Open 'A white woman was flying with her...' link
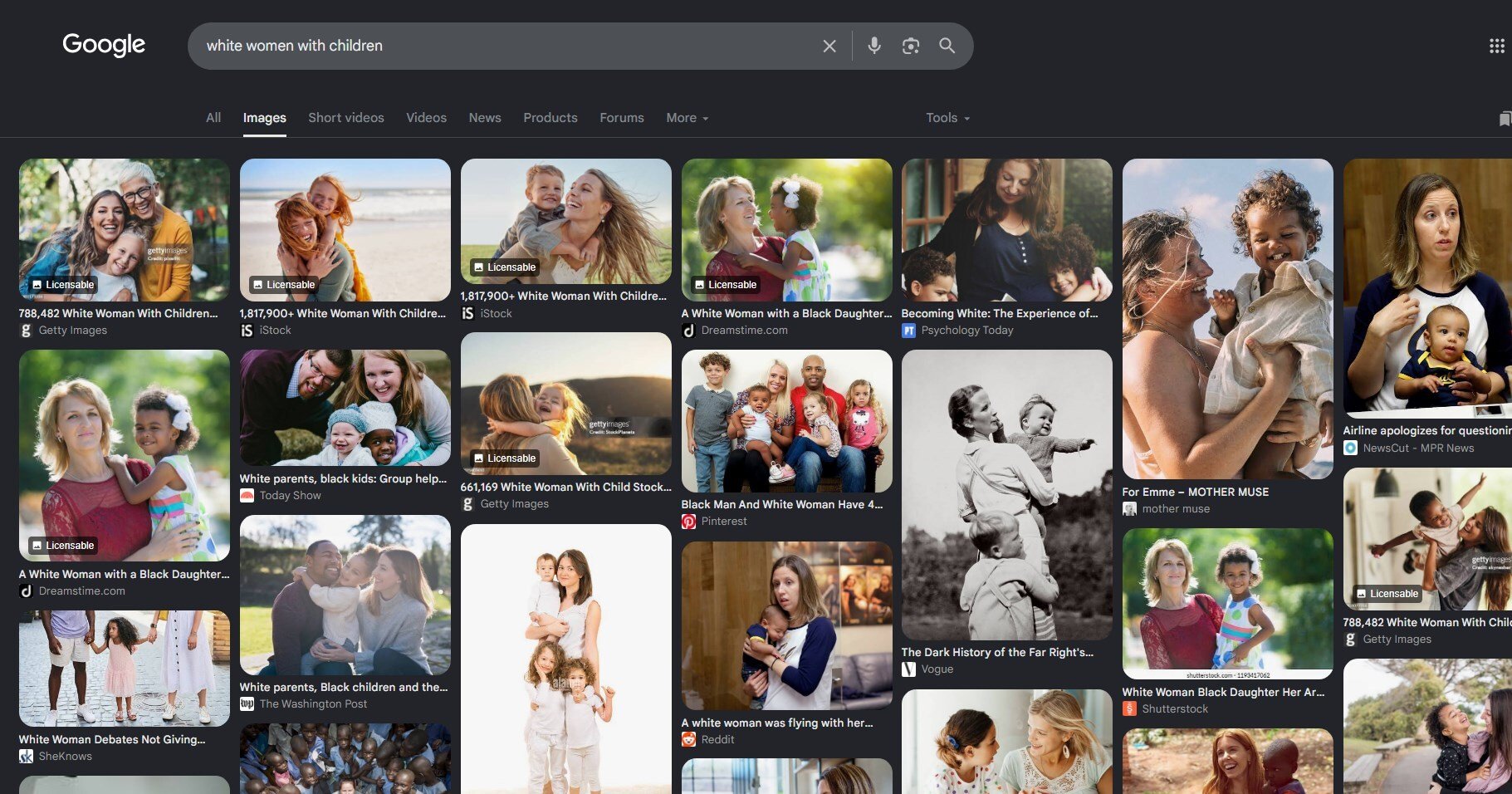Viewport: 1512px width, 794px height. [x=777, y=723]
